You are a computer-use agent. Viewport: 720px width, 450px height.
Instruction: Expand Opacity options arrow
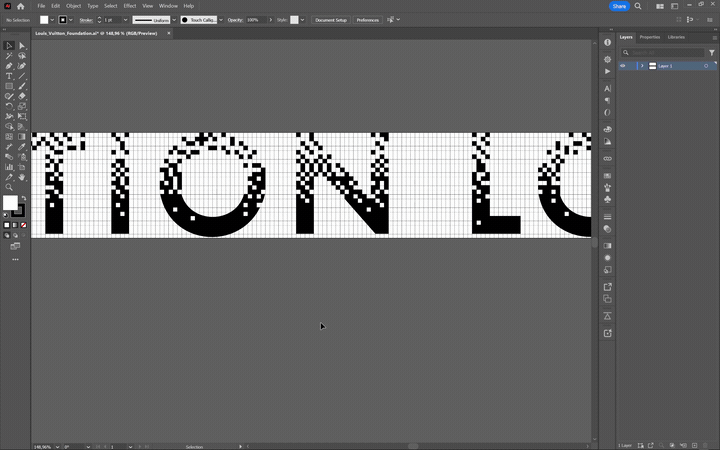[270, 20]
